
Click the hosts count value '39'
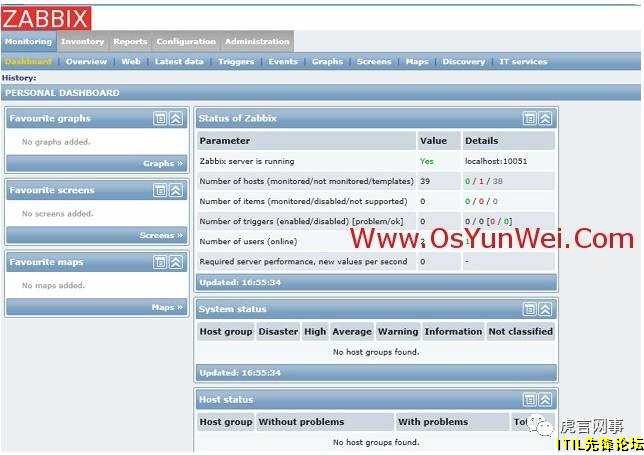(425, 181)
